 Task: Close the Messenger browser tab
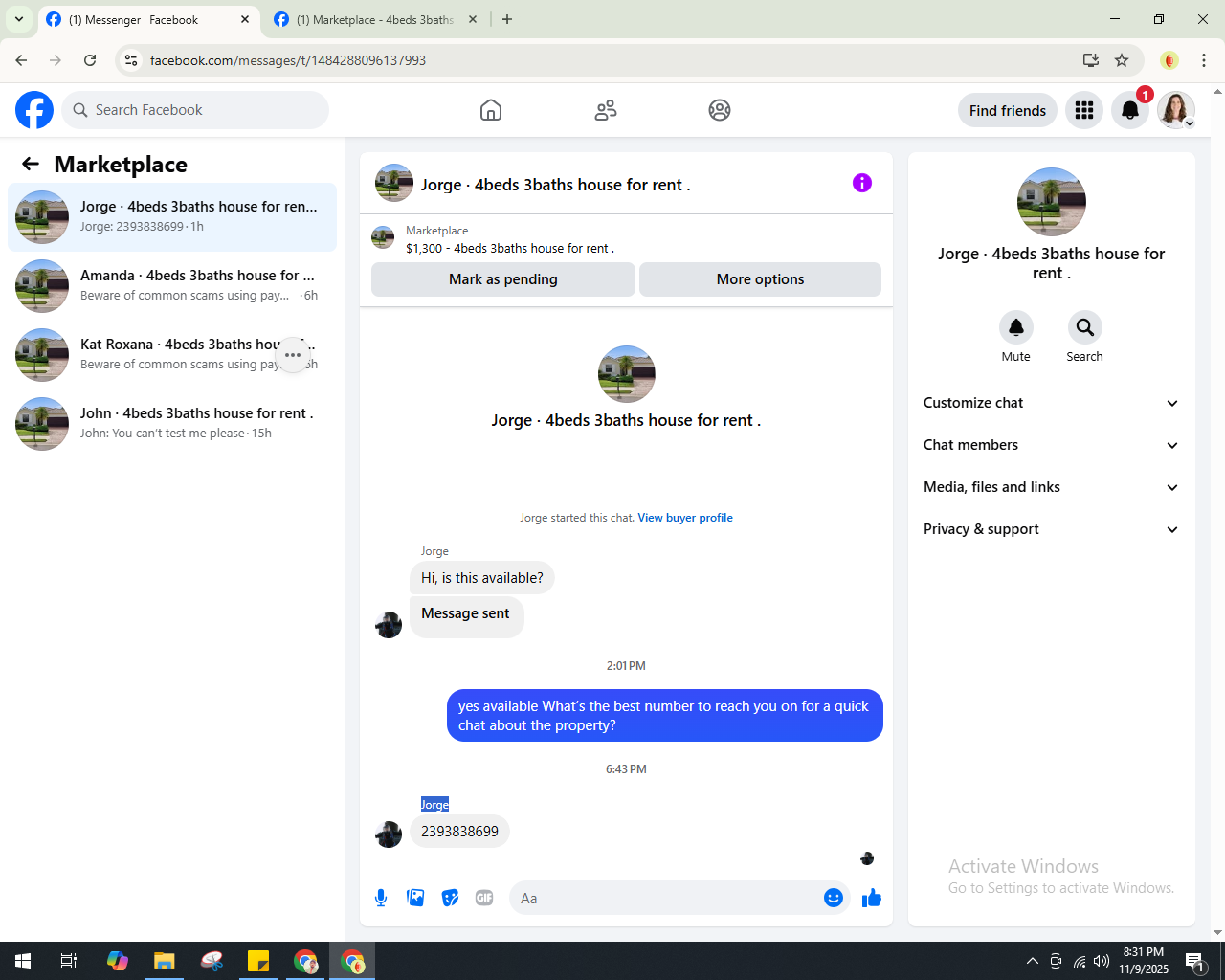[245, 19]
